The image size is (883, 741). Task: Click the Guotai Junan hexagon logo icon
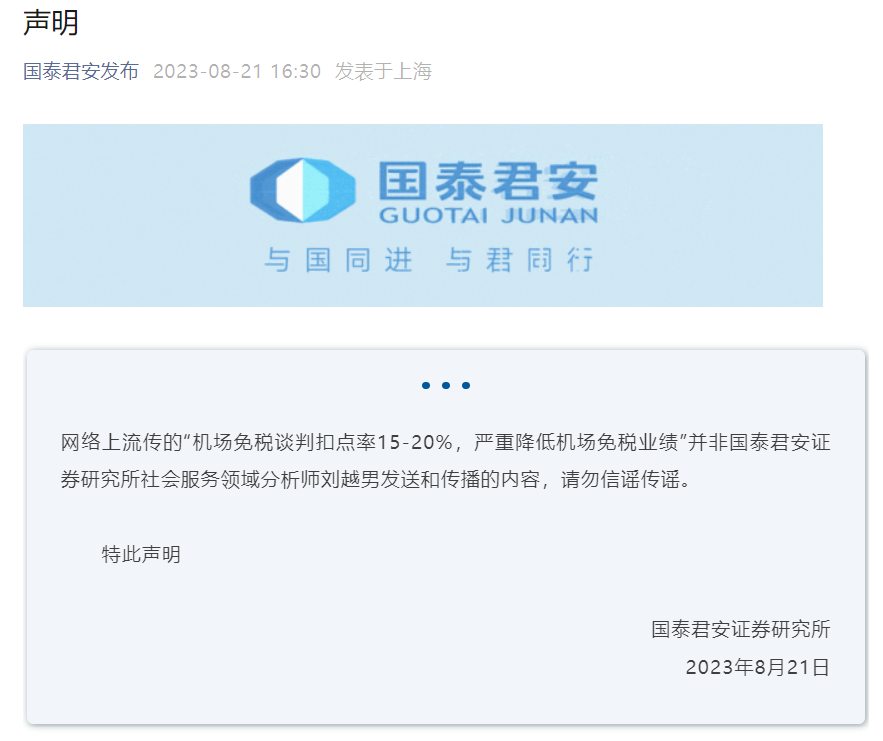click(303, 190)
